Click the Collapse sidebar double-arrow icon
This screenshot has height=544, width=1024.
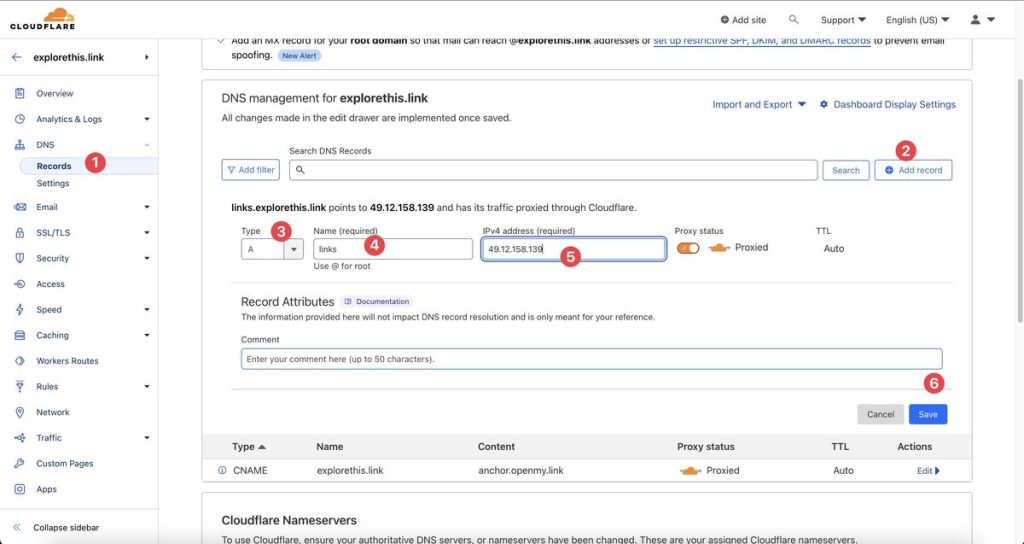(17, 527)
